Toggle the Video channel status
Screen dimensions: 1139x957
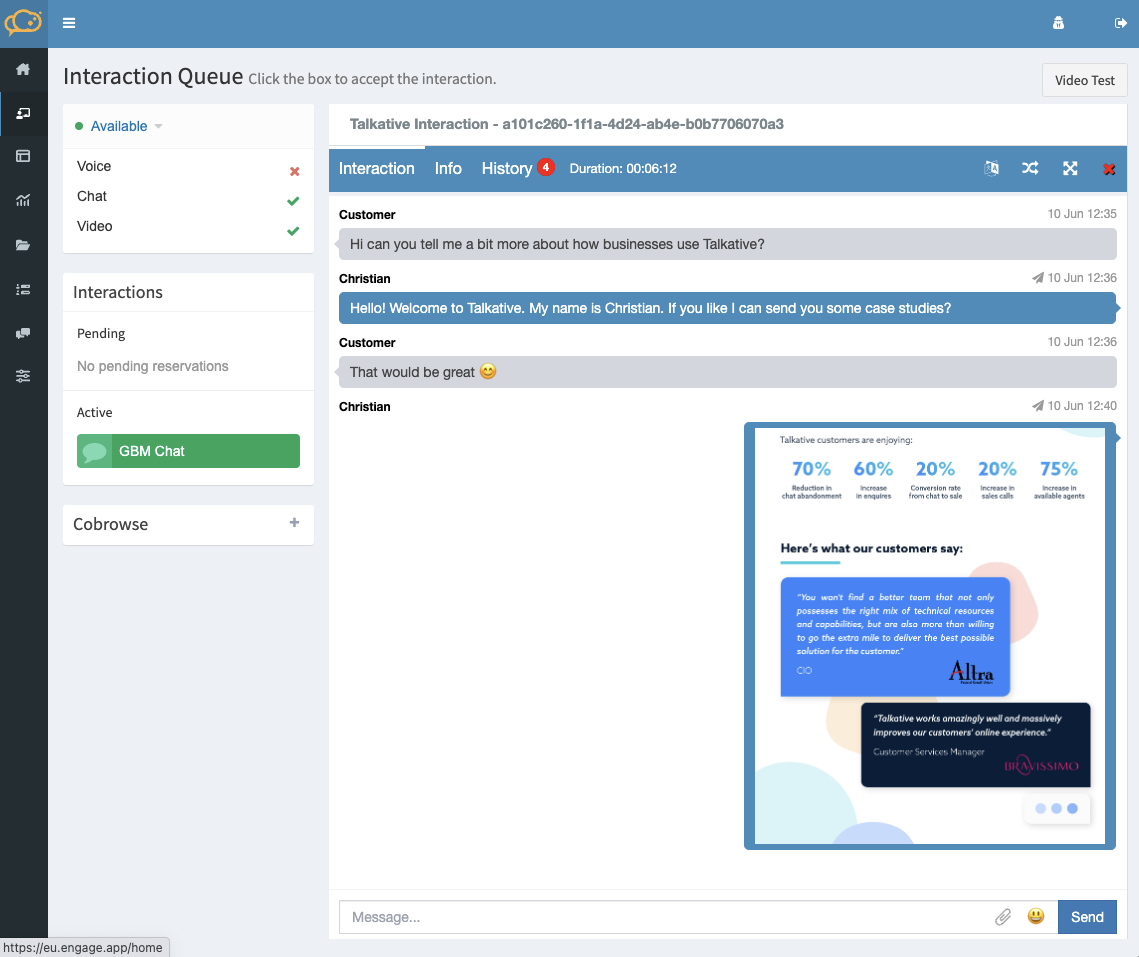(293, 231)
